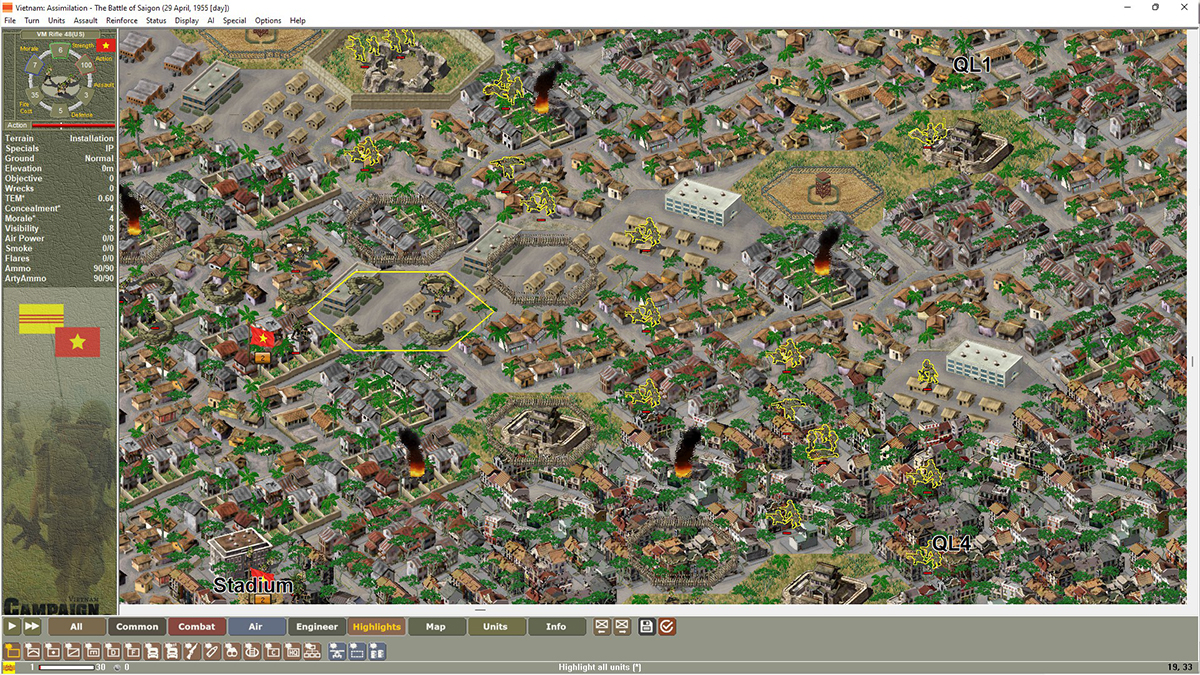Click the Strength value 6 box
Viewport: 1200px width, 675px height.
pos(60,49)
